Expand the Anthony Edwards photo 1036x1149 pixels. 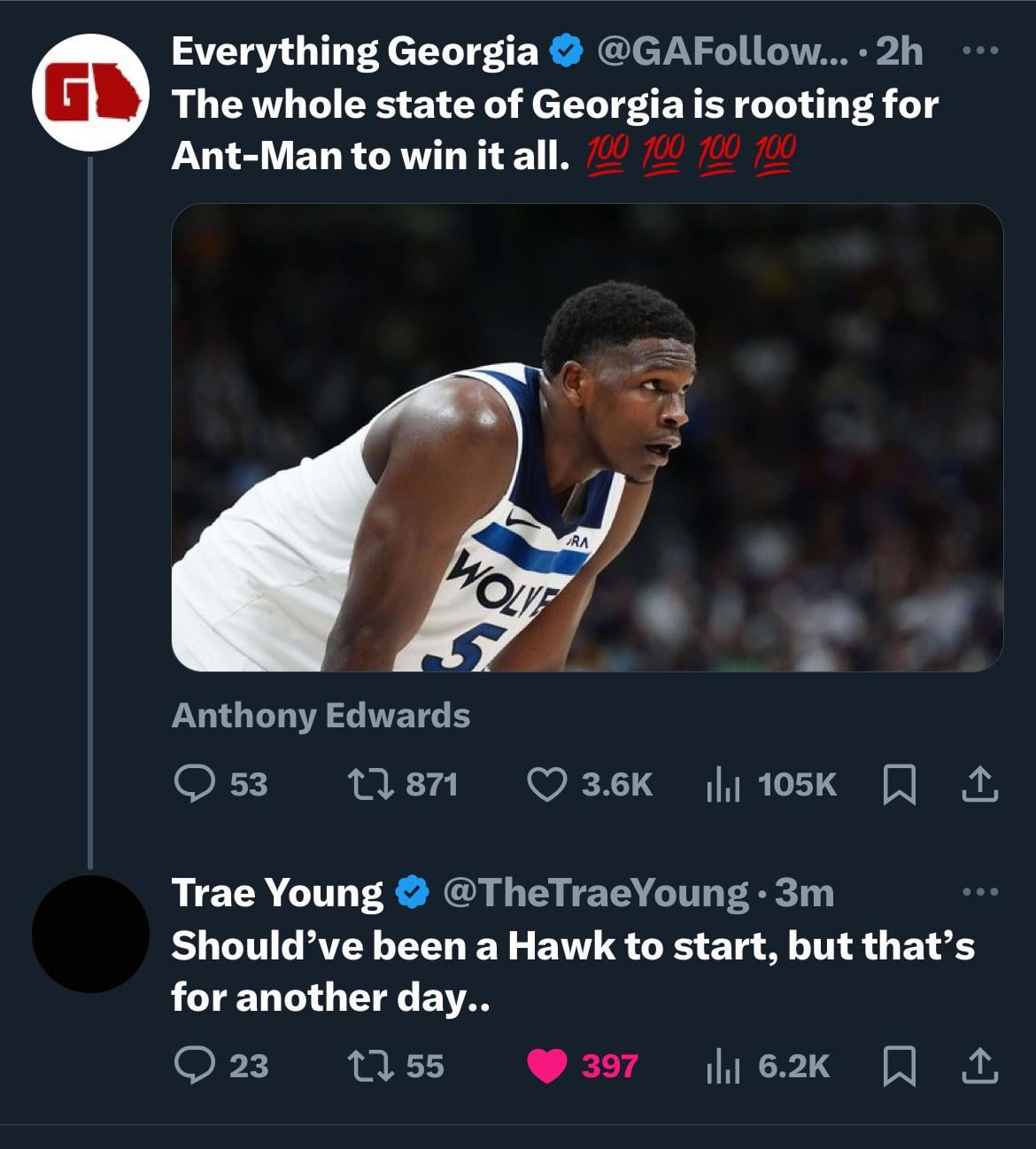click(x=586, y=437)
